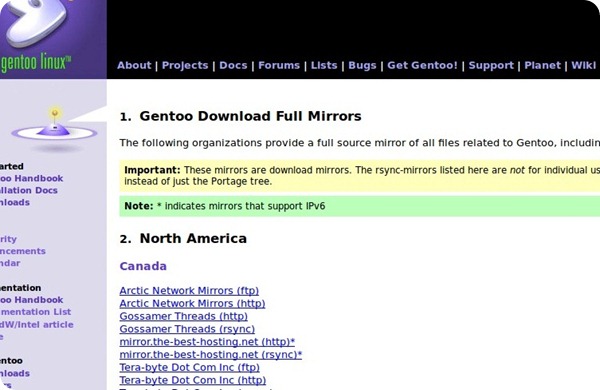Open Tera-byte Dot Com Inc (ftp) link
The image size is (600, 390).
[189, 367]
